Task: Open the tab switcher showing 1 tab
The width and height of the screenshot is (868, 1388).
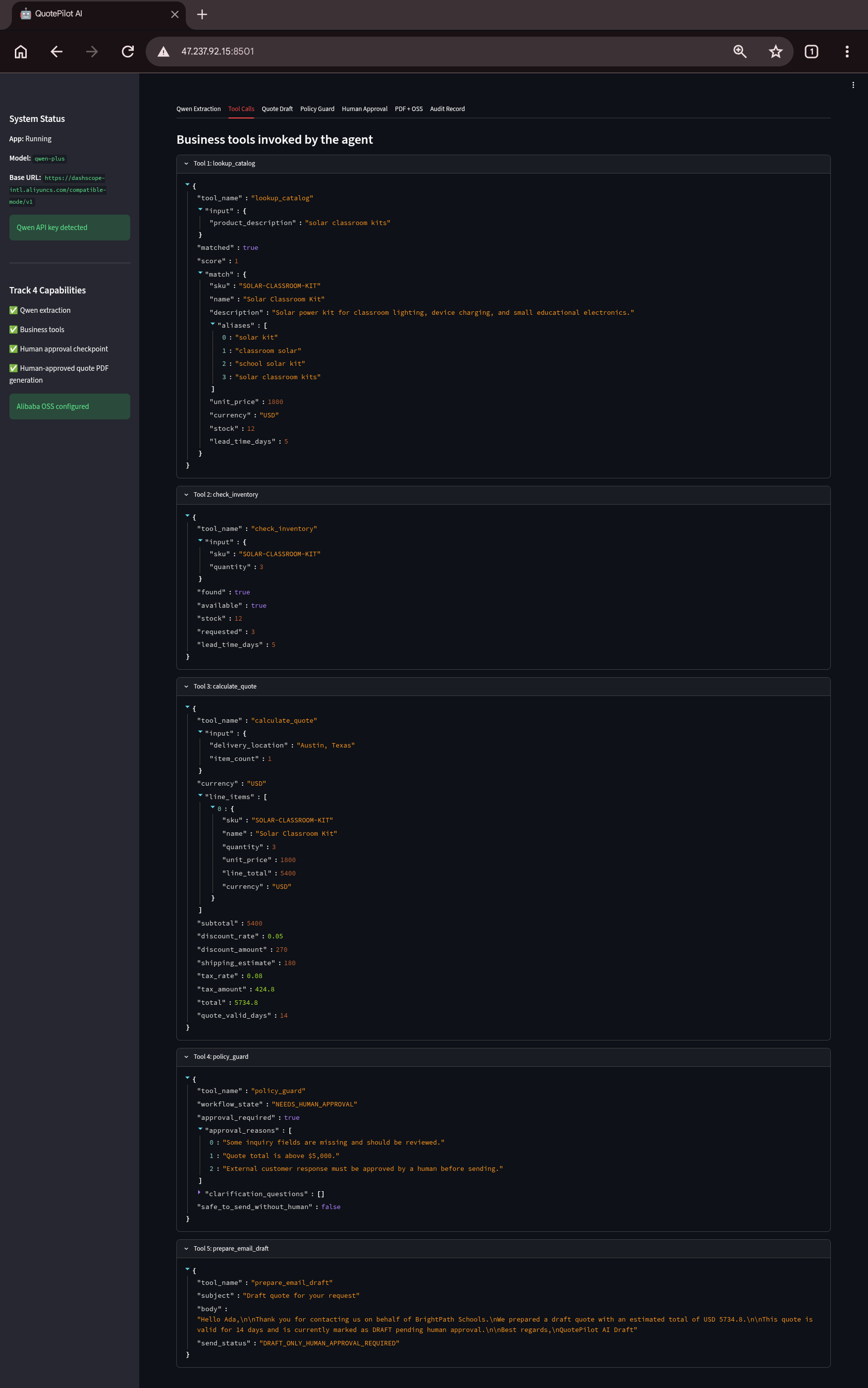Action: (811, 52)
